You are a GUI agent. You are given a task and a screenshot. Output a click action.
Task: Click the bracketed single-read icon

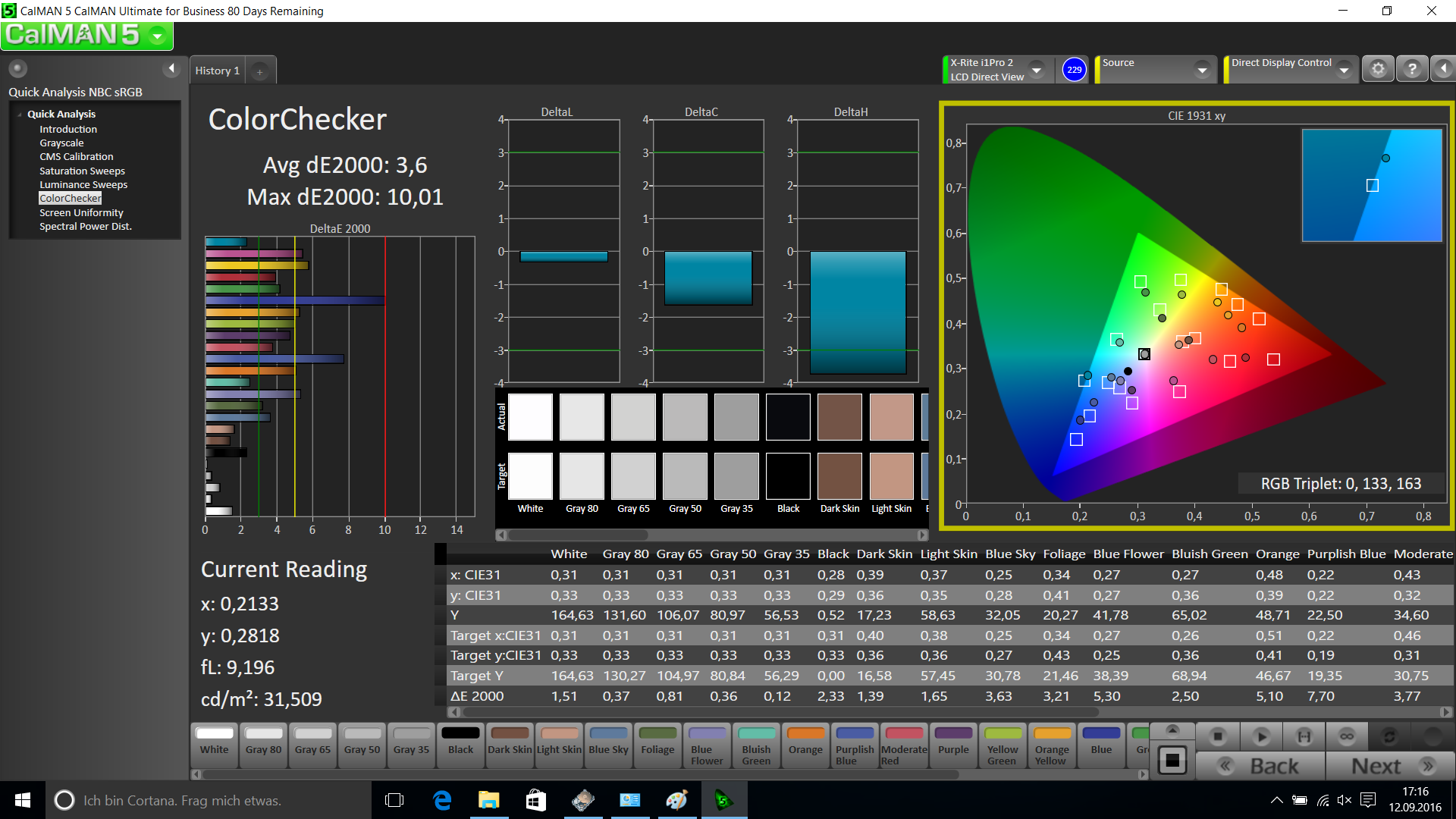pyautogui.click(x=1304, y=736)
